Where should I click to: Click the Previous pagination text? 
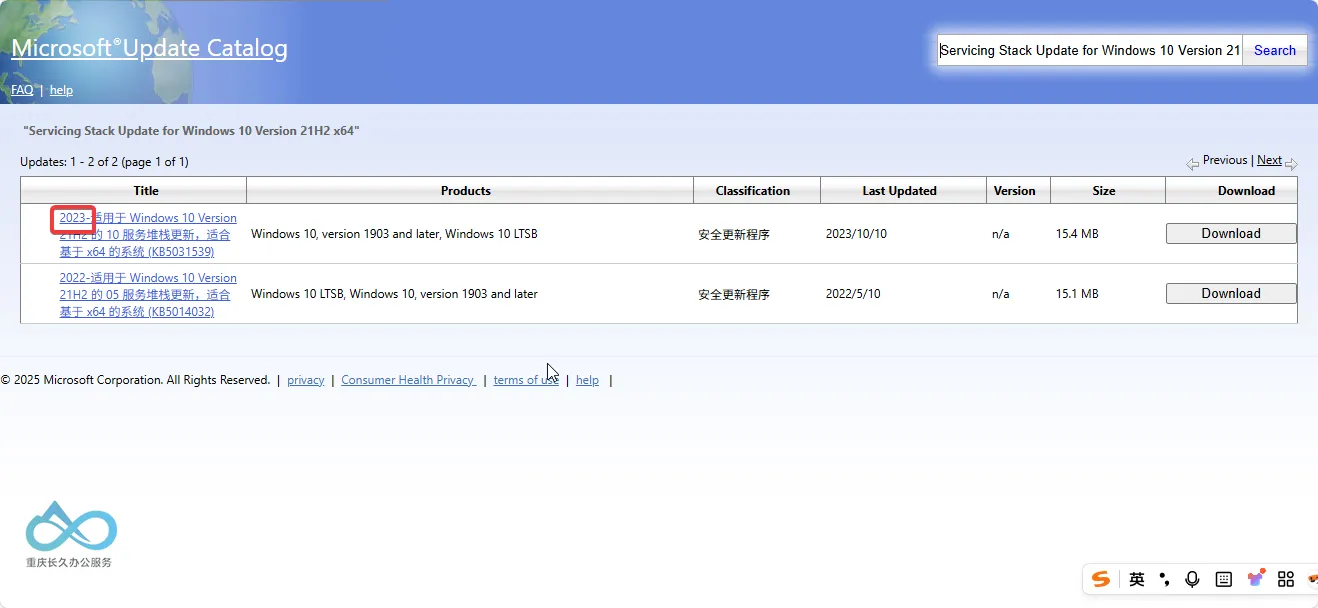coord(1225,160)
